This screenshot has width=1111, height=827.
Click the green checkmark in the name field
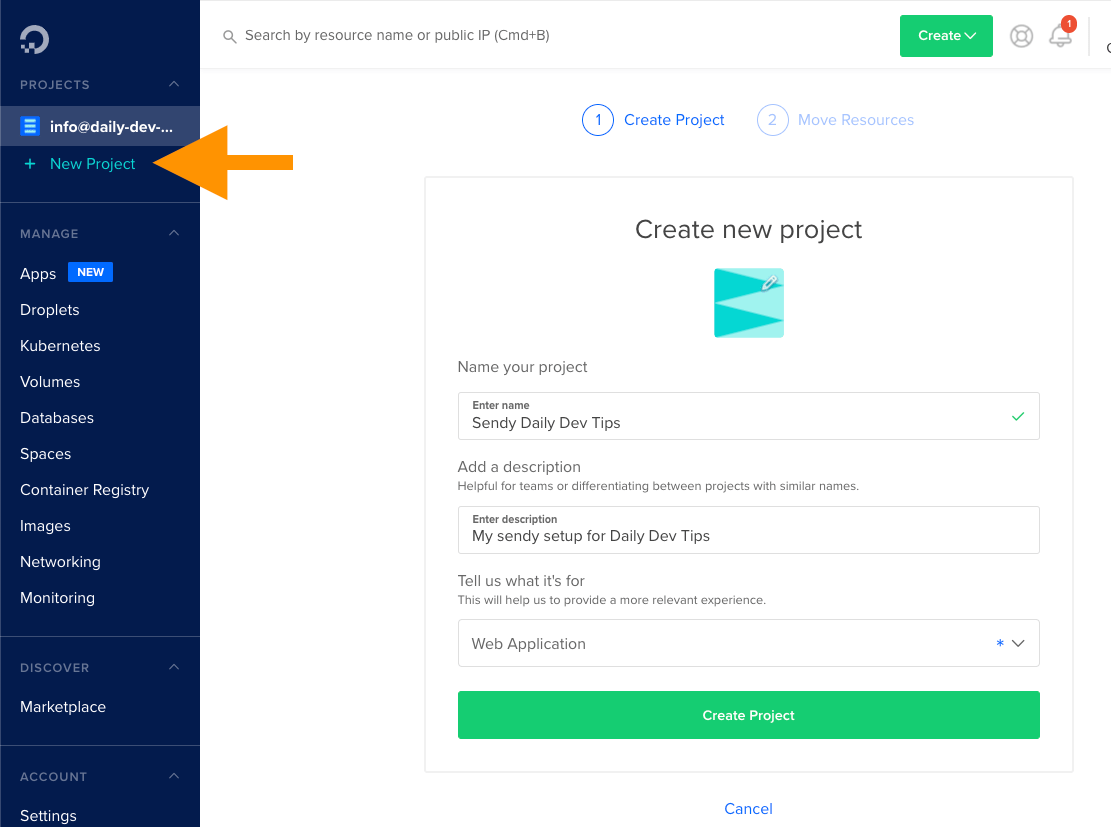coord(1017,417)
